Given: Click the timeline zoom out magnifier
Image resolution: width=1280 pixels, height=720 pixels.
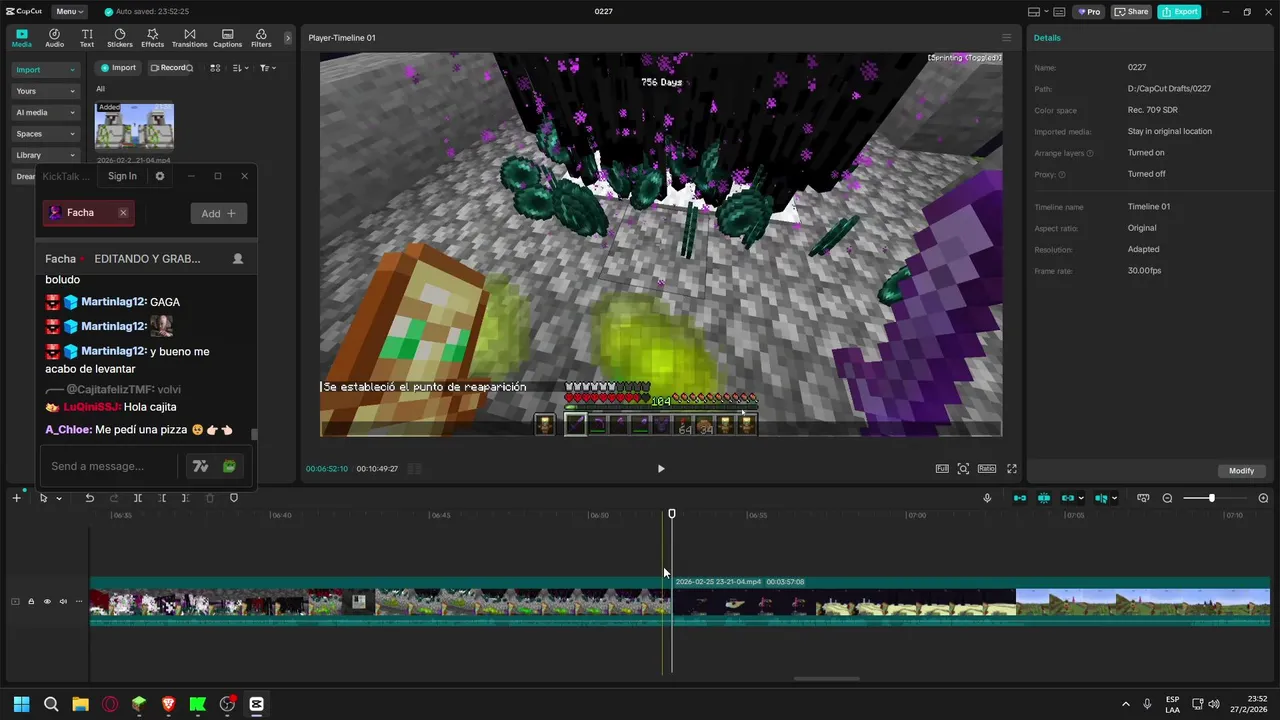Looking at the screenshot, I should point(1167,498).
